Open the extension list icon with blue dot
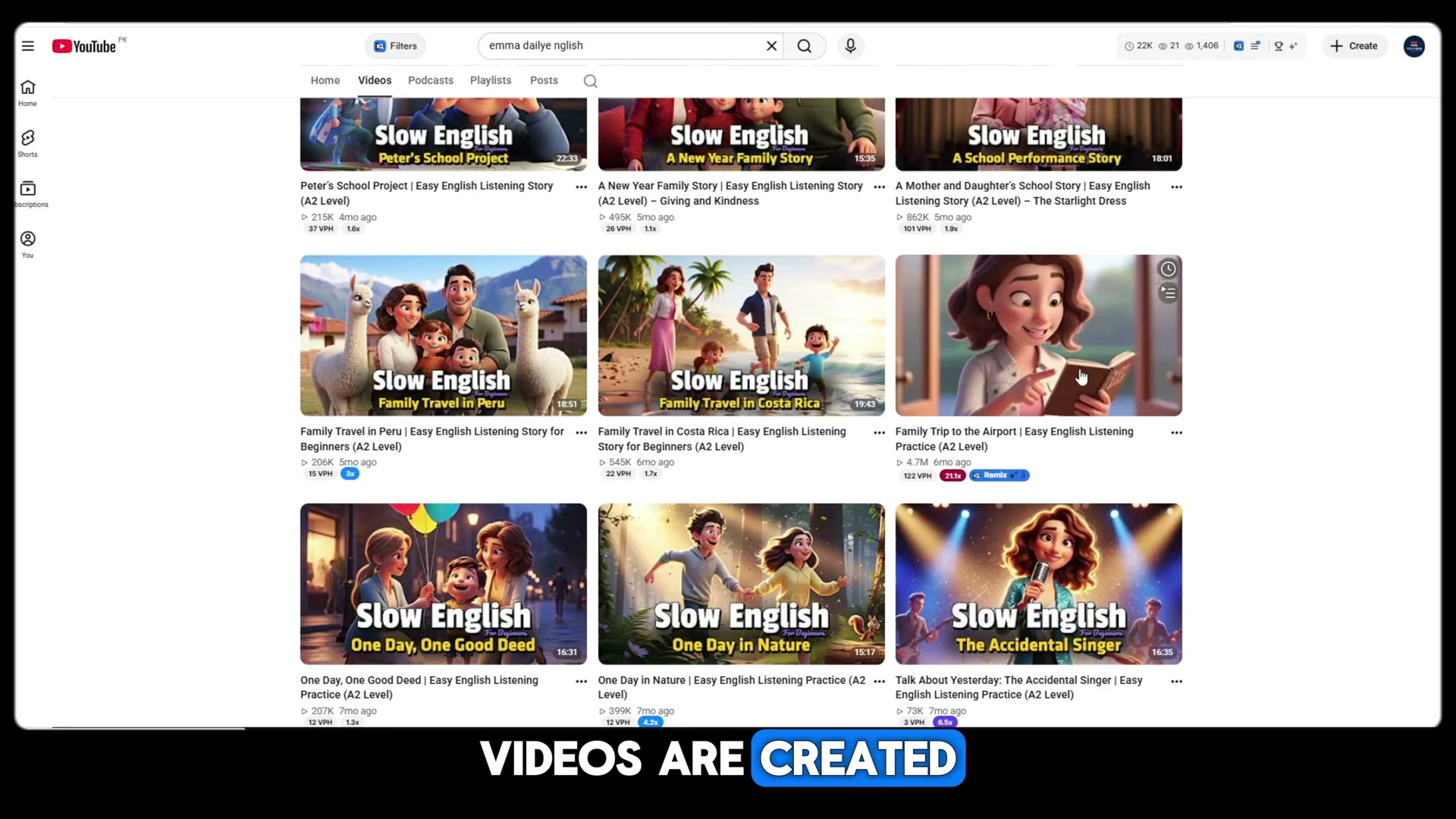The width and height of the screenshot is (1456, 819). coord(1256,46)
